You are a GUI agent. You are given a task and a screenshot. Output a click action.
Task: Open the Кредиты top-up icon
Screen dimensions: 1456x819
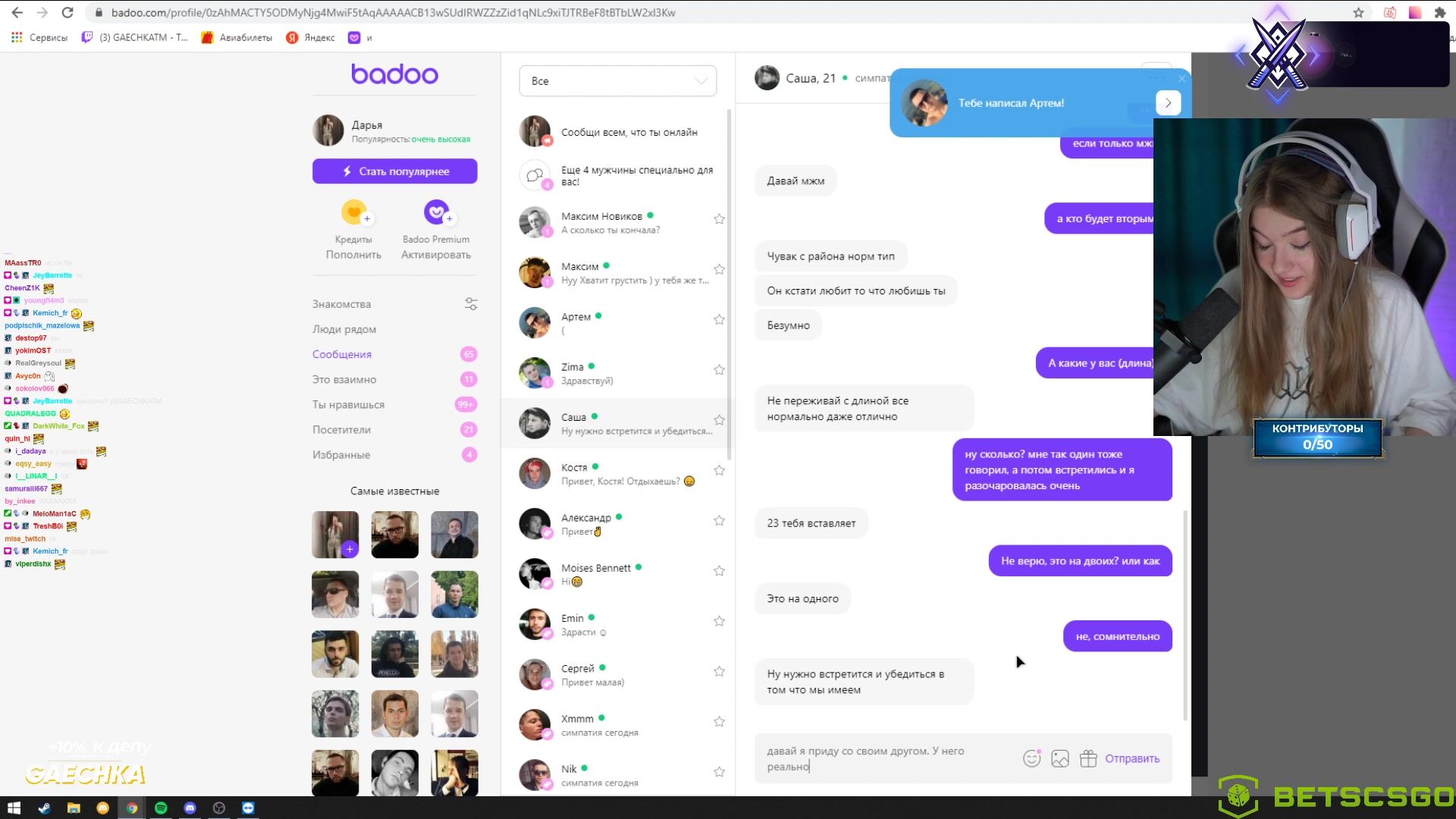click(354, 212)
